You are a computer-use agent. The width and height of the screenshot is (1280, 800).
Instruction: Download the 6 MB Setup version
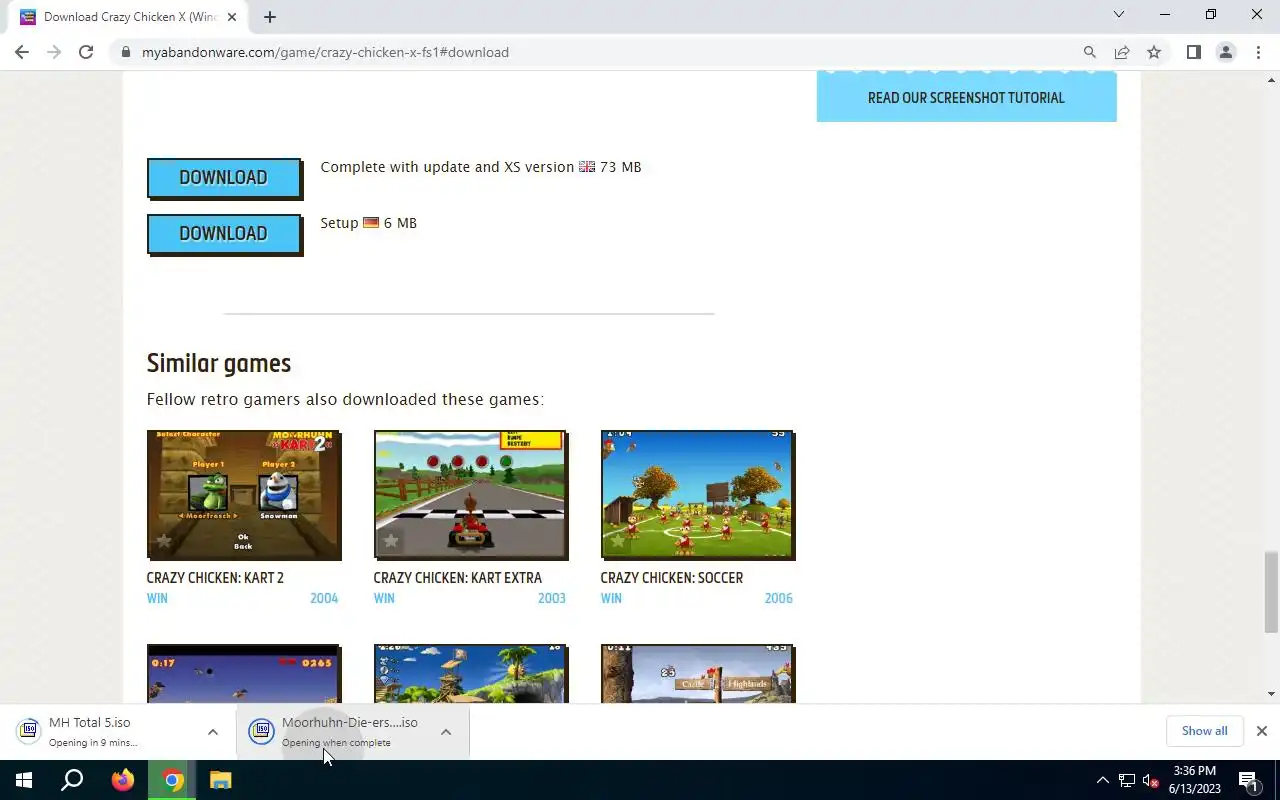click(x=224, y=234)
